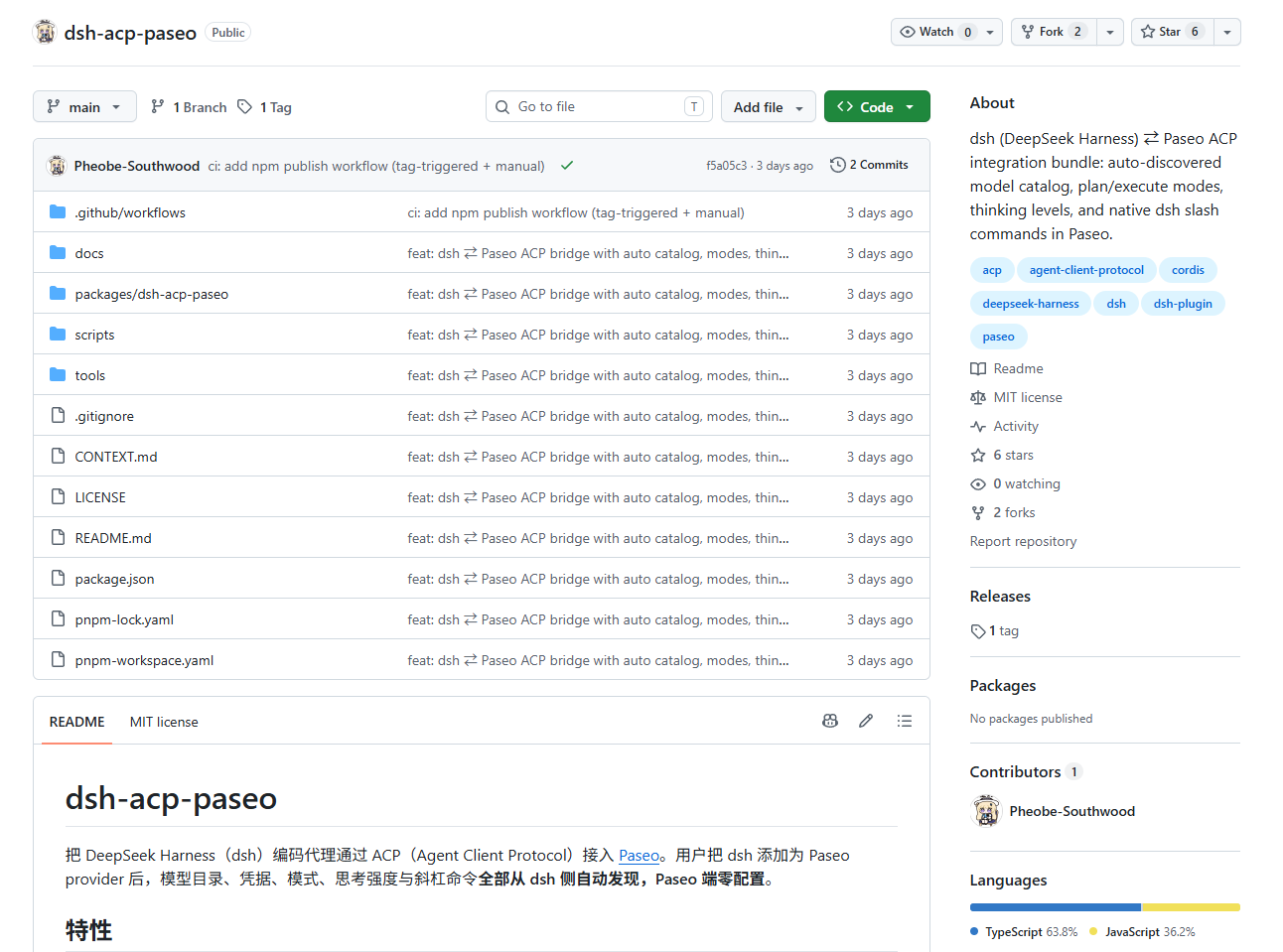Open the pnpm-lock.yaml file
This screenshot has height=952, width=1283.
click(124, 619)
